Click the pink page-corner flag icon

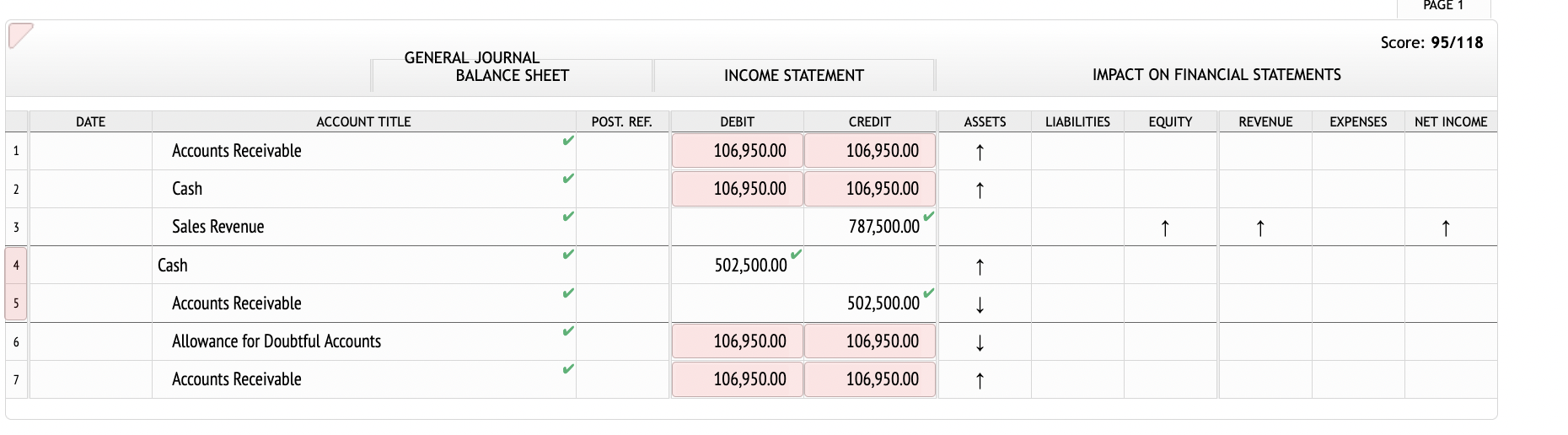[x=20, y=36]
